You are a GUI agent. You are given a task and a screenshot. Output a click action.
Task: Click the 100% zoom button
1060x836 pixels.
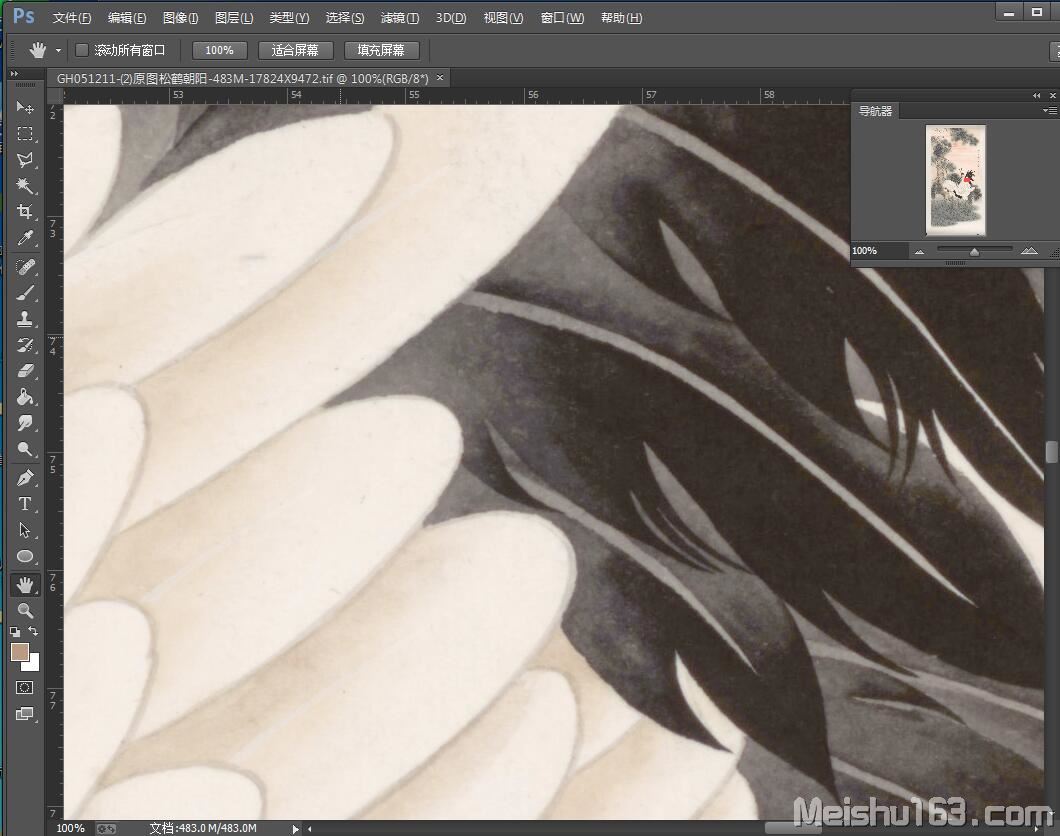pos(220,51)
